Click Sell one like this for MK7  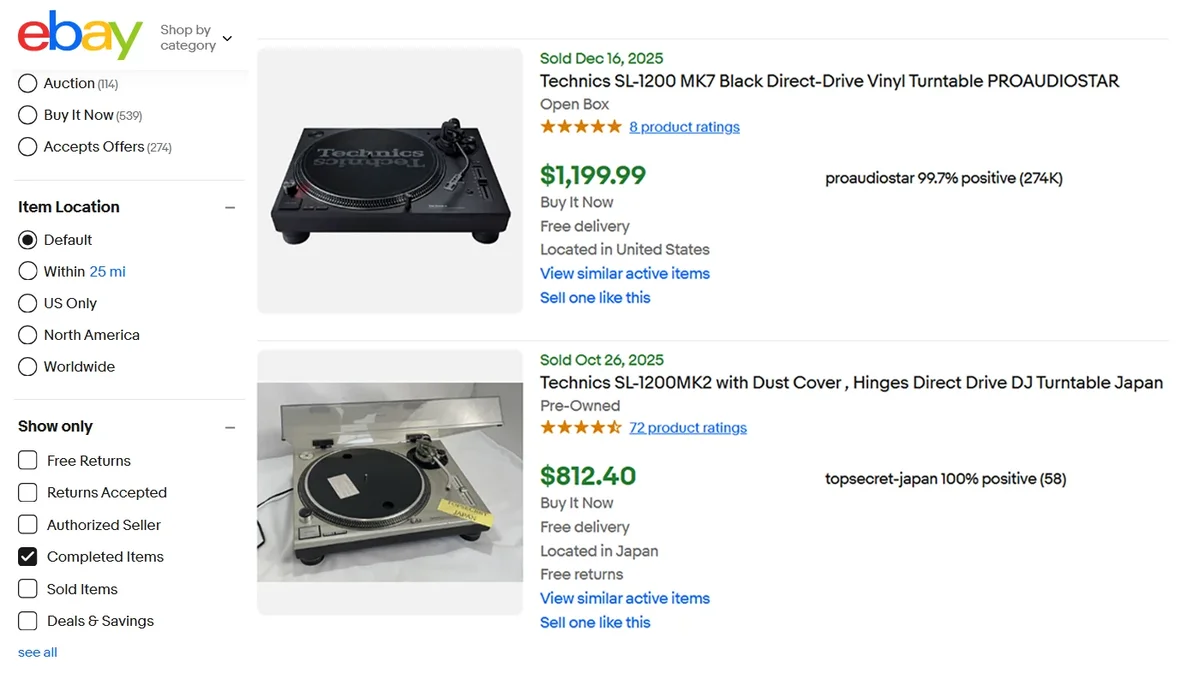click(595, 298)
